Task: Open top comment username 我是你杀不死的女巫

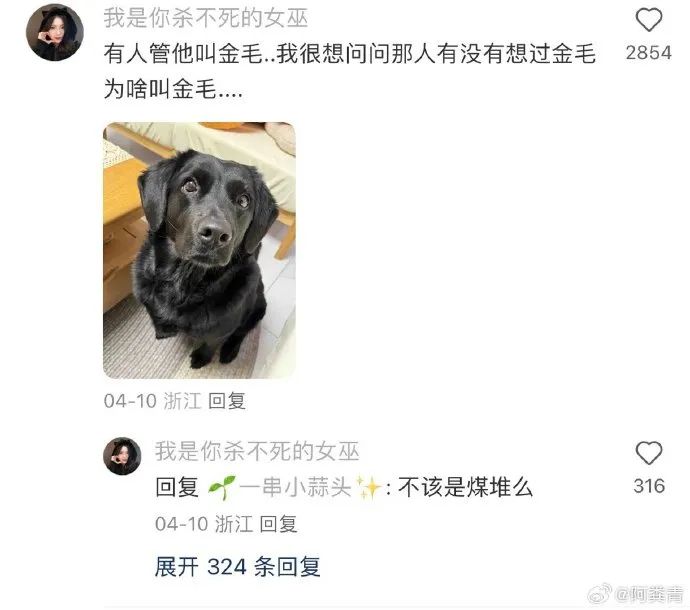Action: (206, 18)
